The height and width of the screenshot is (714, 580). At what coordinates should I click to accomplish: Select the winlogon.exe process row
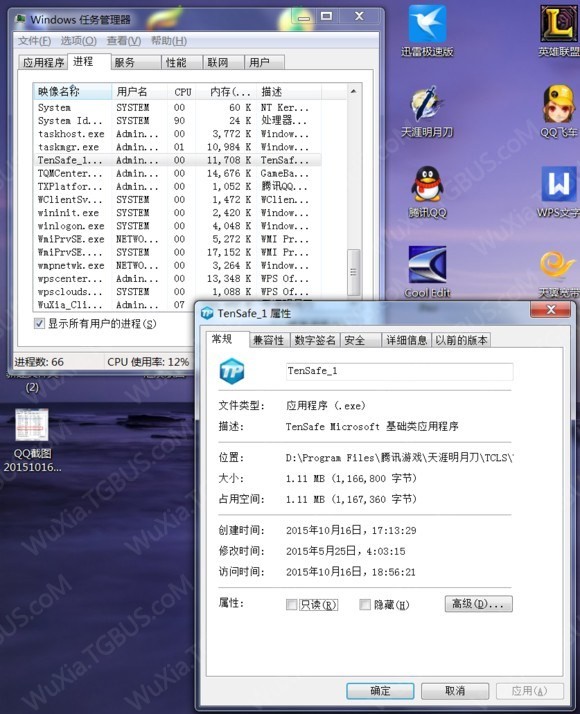click(178, 226)
